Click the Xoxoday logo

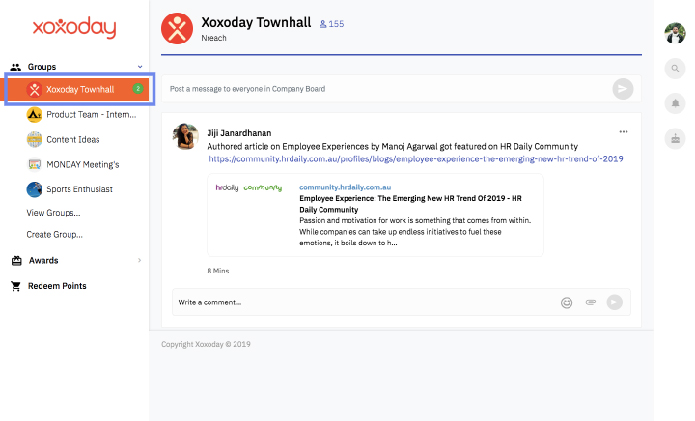(74, 27)
